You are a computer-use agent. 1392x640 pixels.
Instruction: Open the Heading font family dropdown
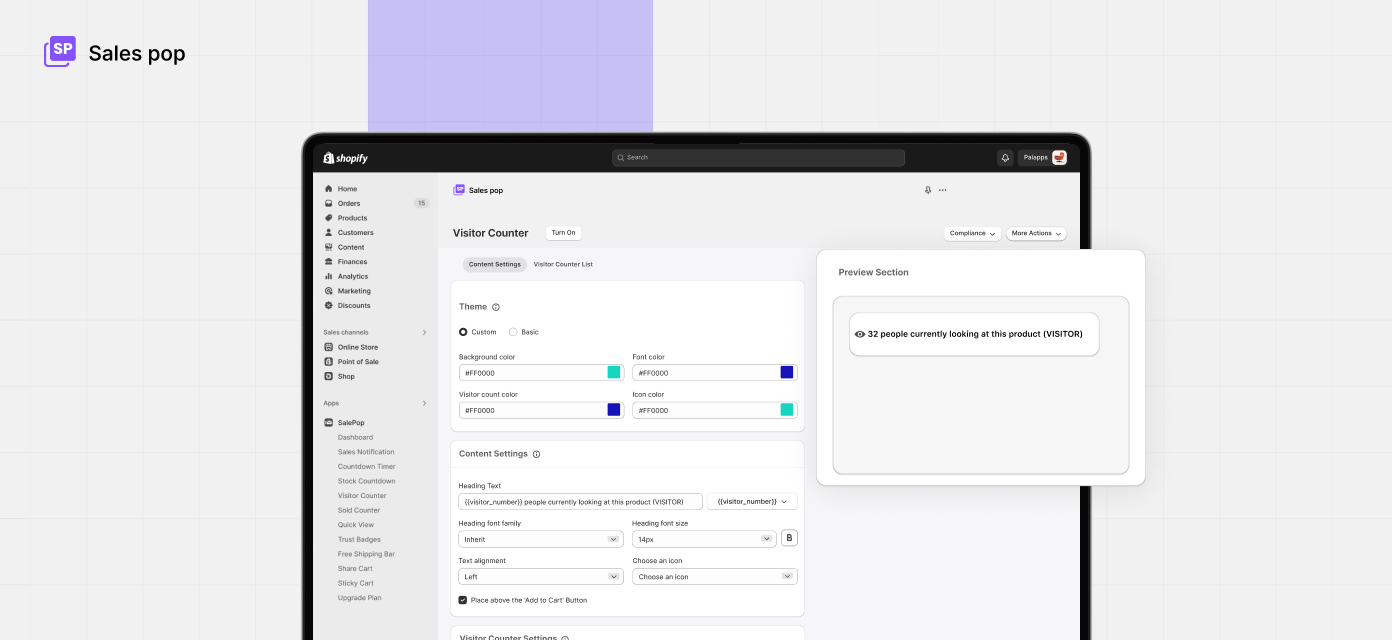click(x=541, y=539)
